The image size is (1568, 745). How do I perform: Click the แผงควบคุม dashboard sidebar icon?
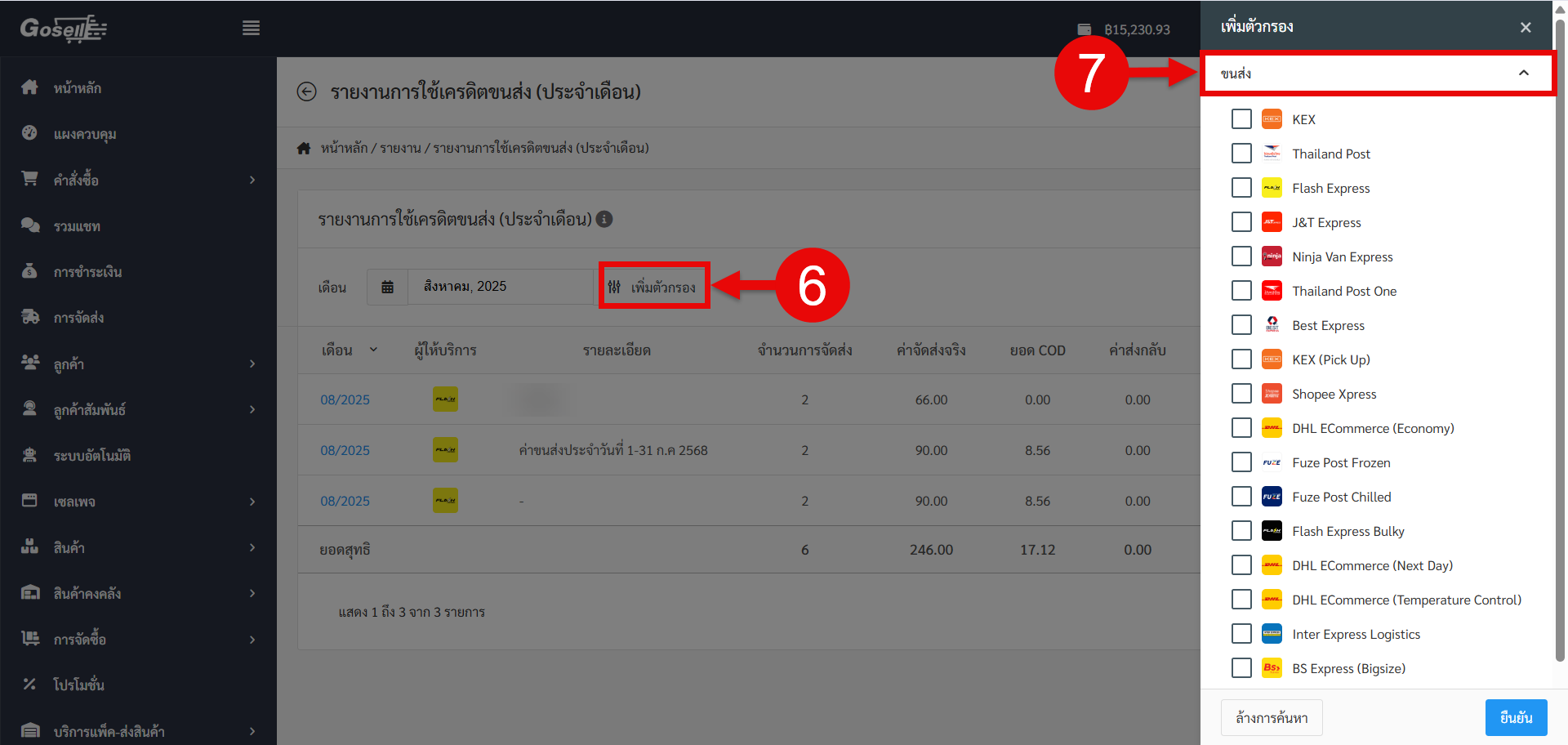click(x=30, y=133)
